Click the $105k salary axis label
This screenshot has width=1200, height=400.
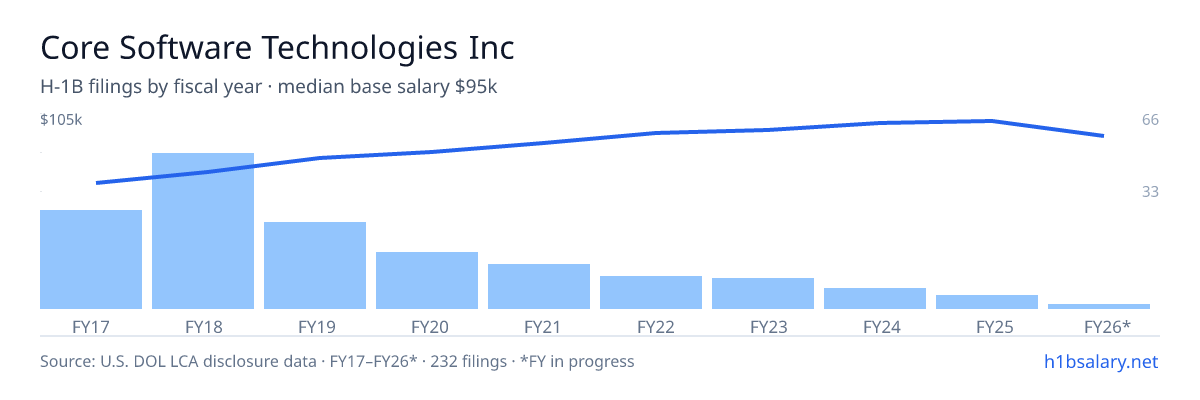tap(61, 120)
